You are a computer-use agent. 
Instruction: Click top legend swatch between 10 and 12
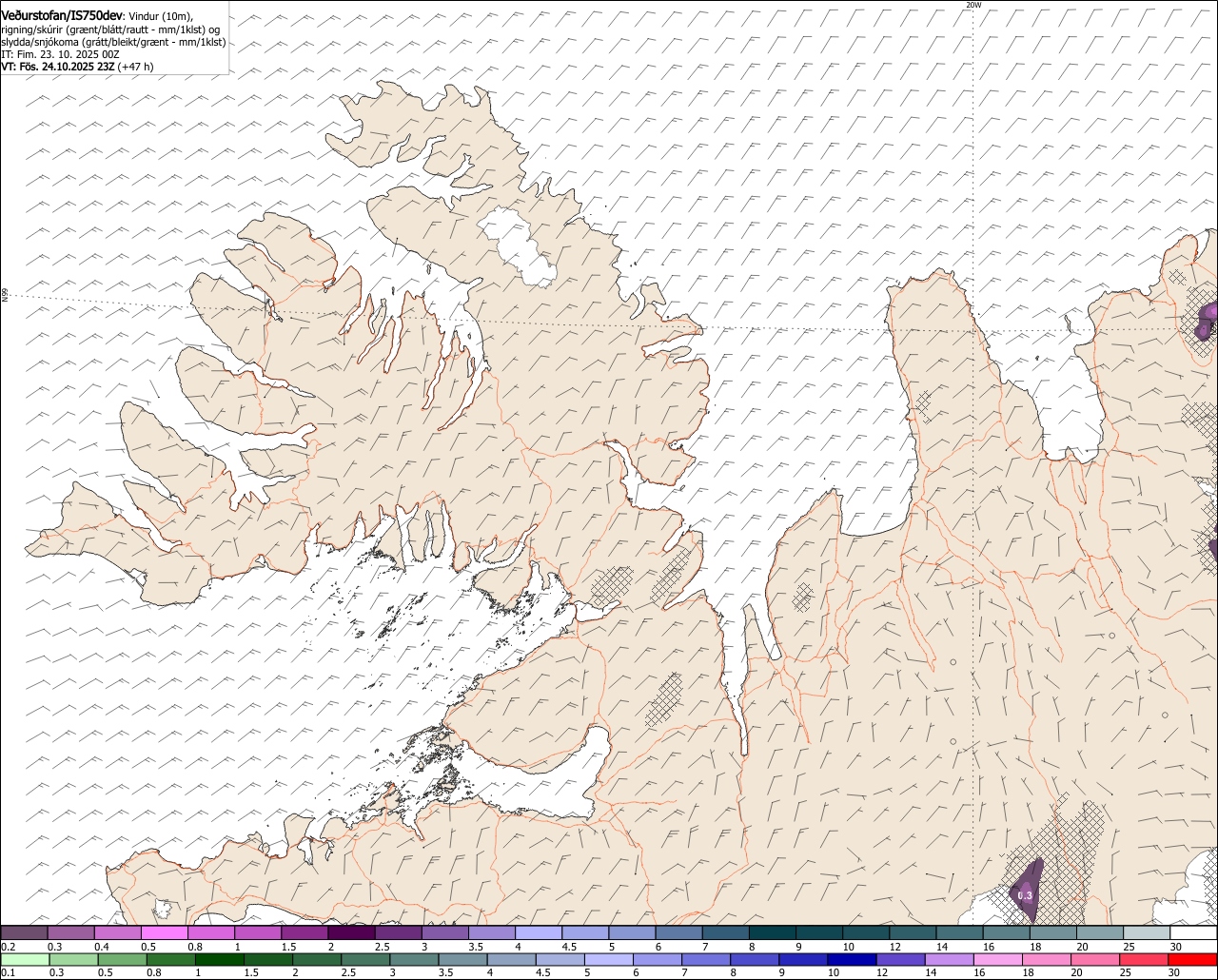(x=867, y=932)
